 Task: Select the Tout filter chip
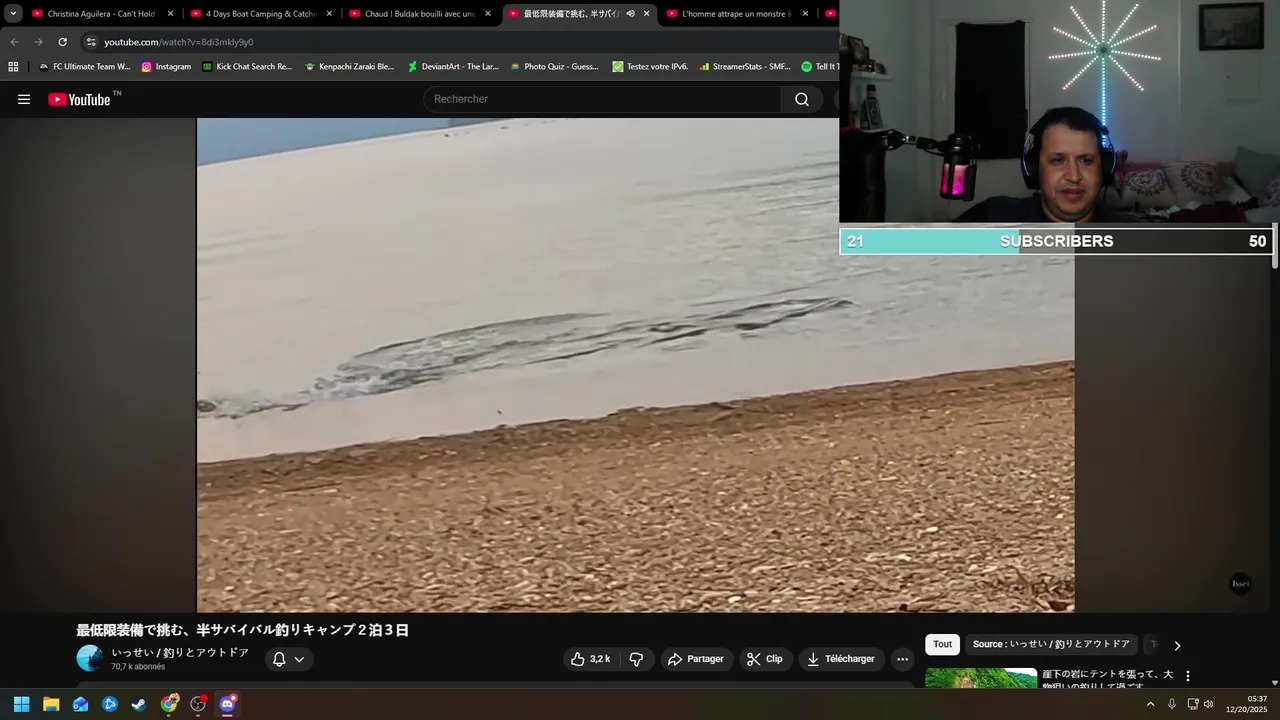coord(942,645)
